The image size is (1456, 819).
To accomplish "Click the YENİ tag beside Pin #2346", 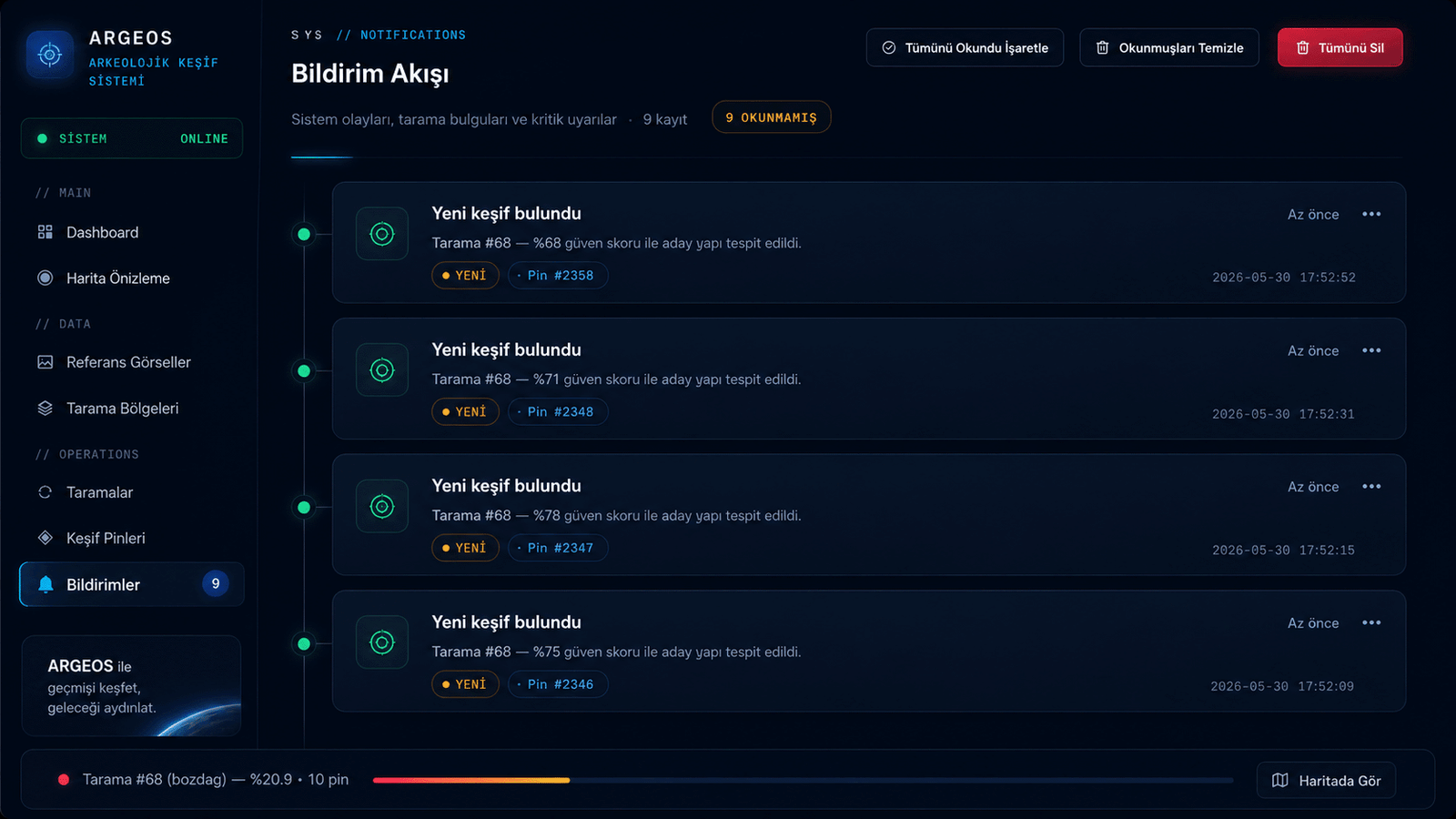I will (x=465, y=684).
